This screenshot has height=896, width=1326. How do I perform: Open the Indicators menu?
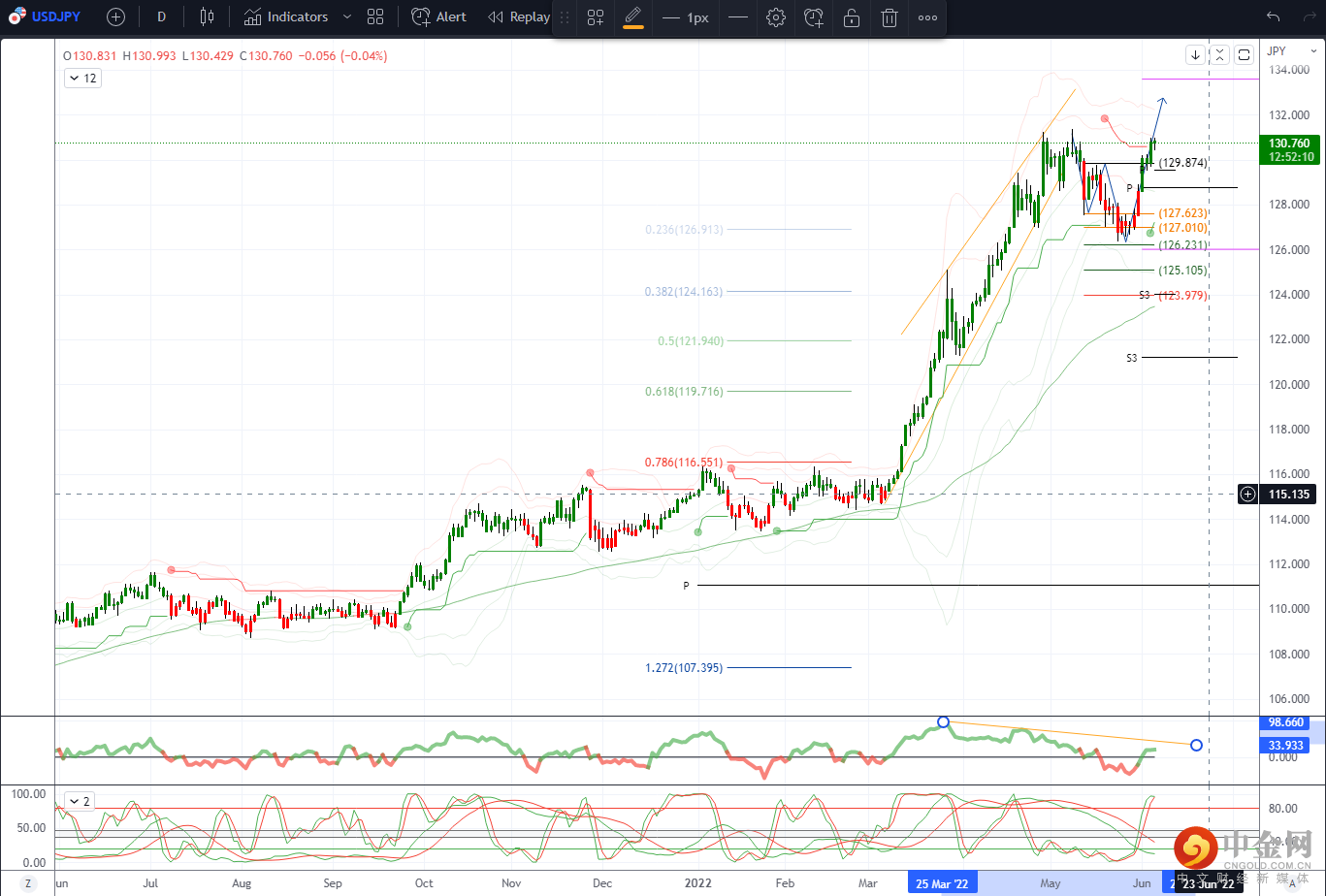286,16
